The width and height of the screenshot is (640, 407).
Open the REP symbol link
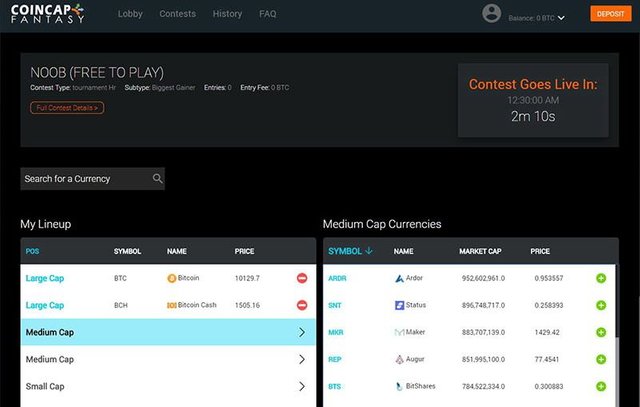[335, 359]
